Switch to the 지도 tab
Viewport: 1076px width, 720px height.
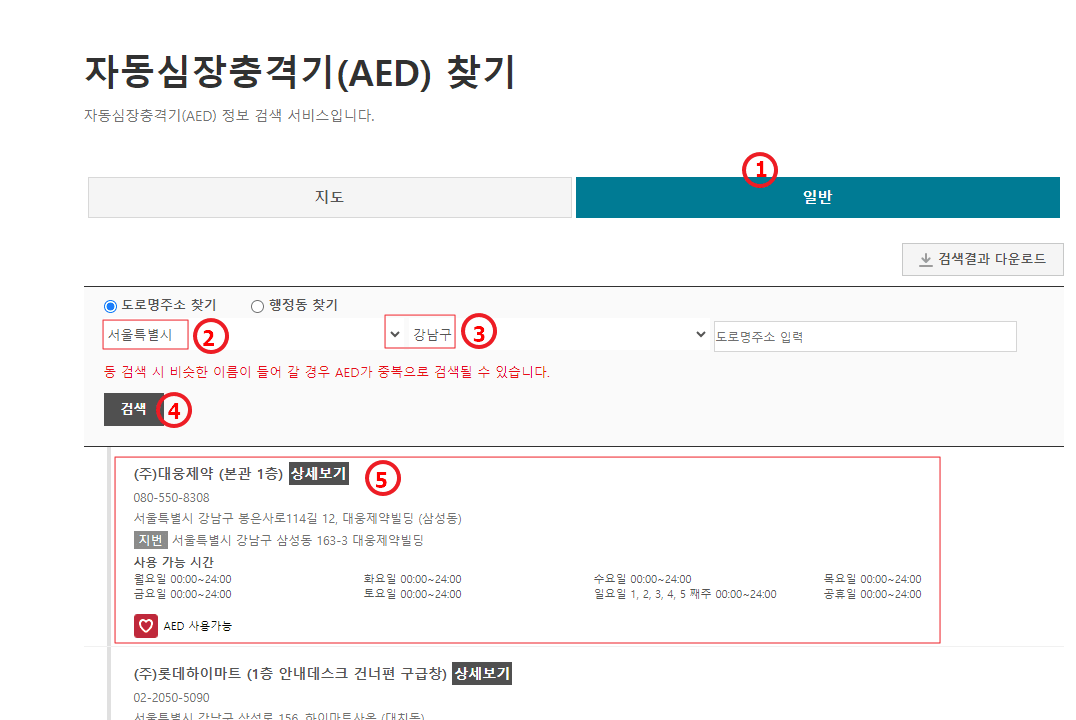[x=330, y=197]
